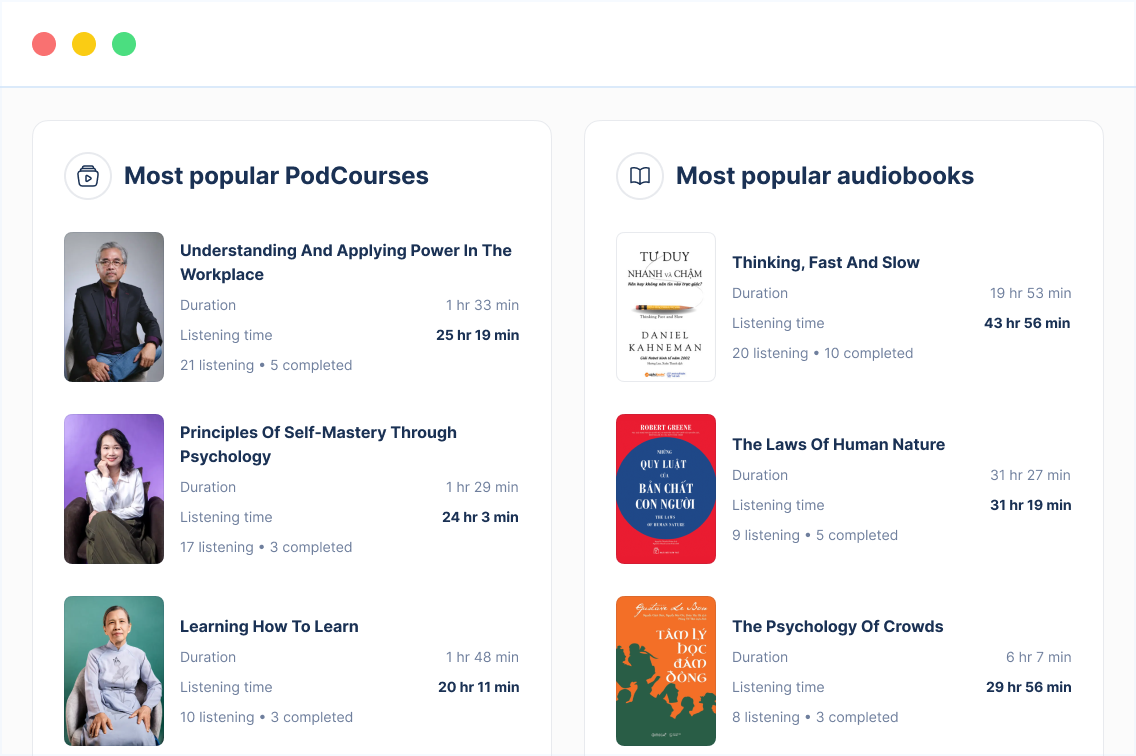Click the 43 hr 56 min listening time

tap(1027, 323)
